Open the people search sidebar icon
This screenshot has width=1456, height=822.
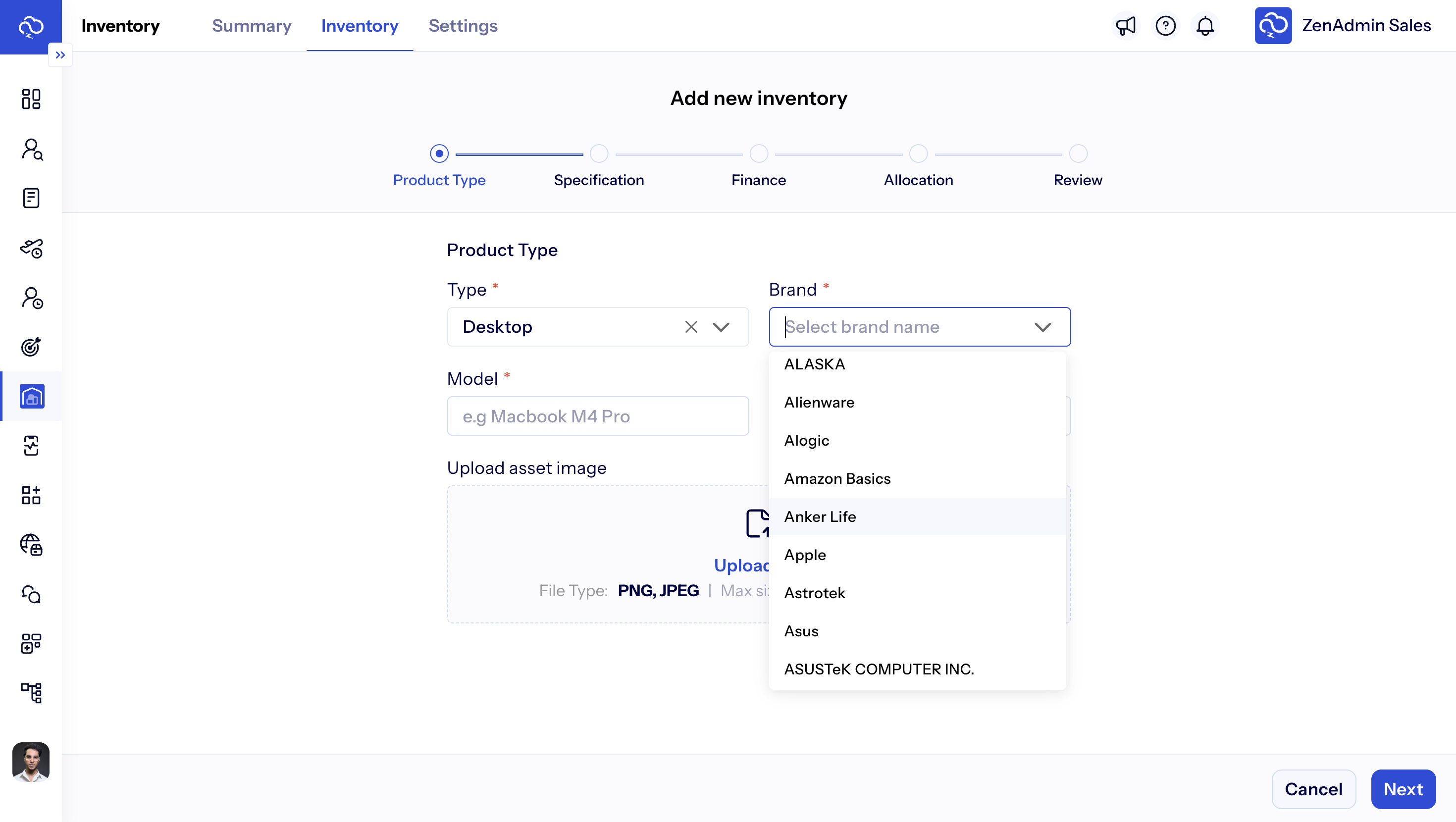coord(31,149)
